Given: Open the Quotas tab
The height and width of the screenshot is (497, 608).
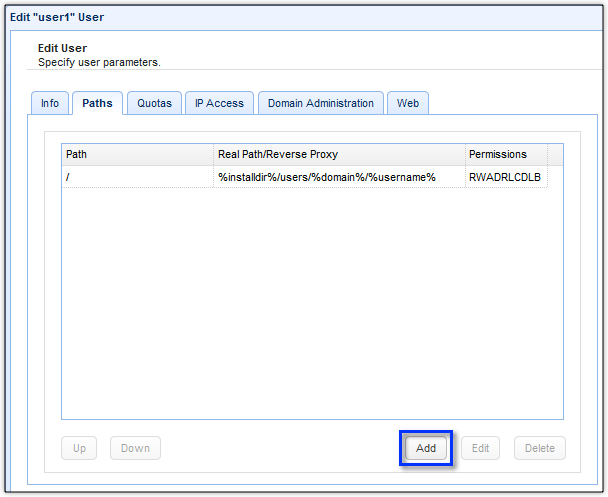Looking at the screenshot, I should [x=154, y=103].
